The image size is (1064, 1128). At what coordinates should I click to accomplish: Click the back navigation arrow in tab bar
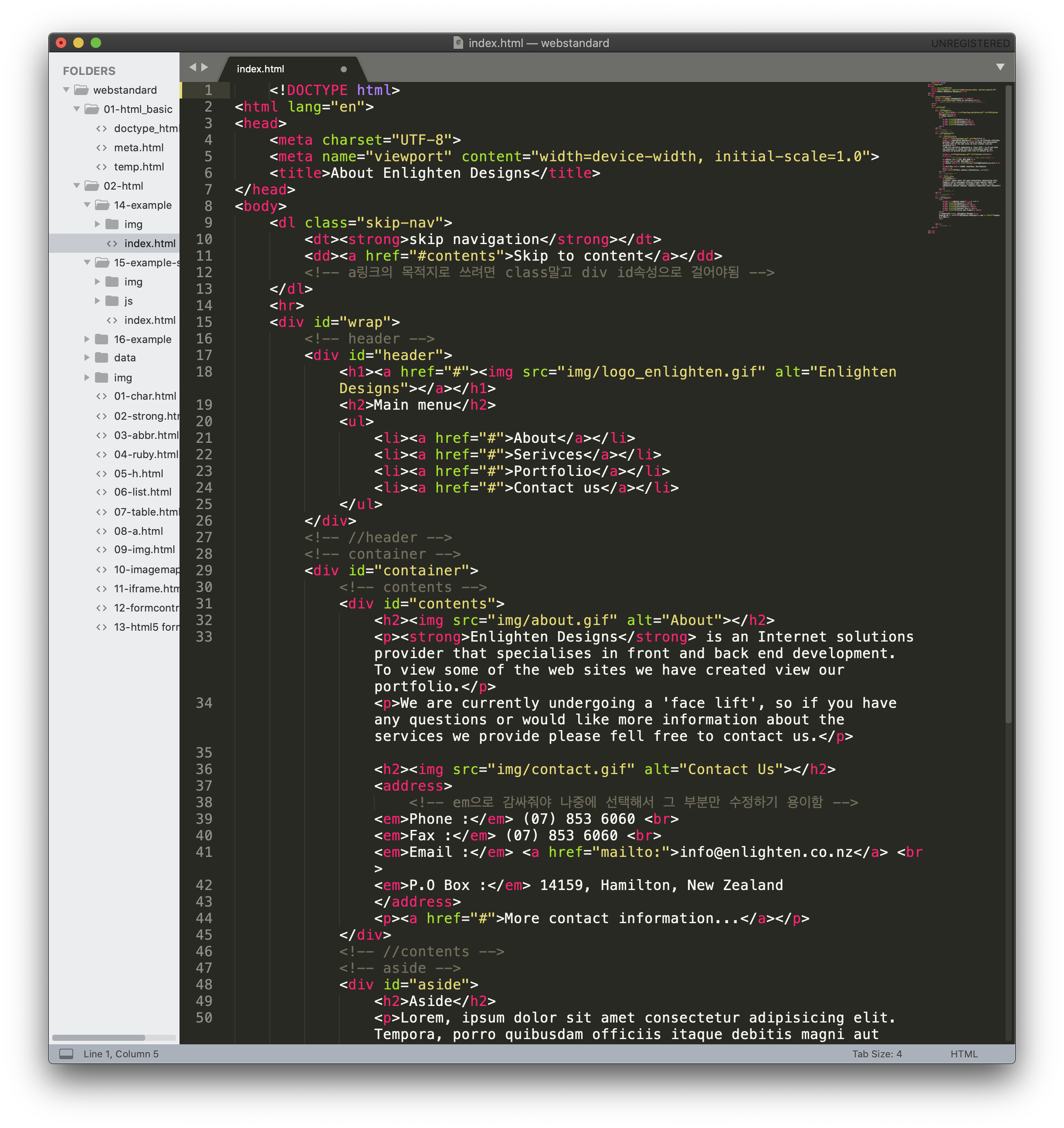pyautogui.click(x=192, y=67)
